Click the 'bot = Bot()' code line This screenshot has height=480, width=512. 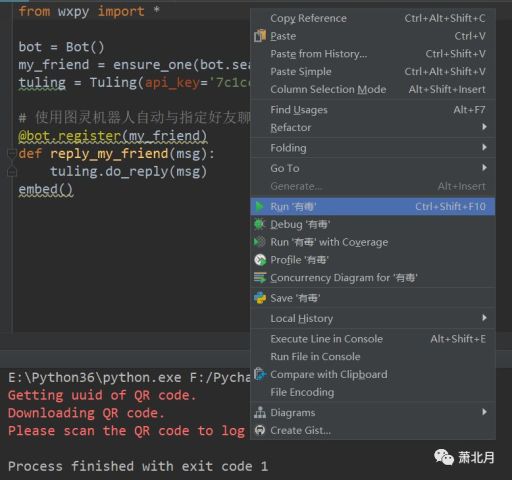pos(61,47)
